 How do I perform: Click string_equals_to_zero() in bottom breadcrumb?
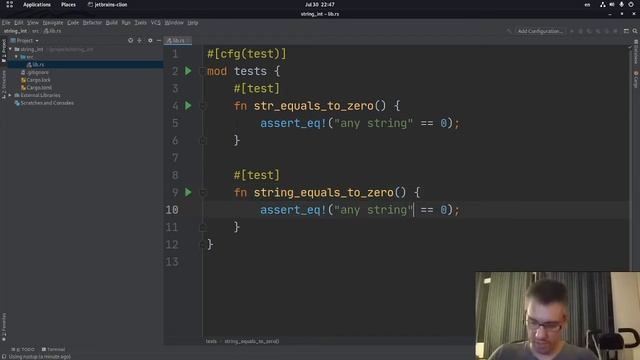(x=251, y=341)
